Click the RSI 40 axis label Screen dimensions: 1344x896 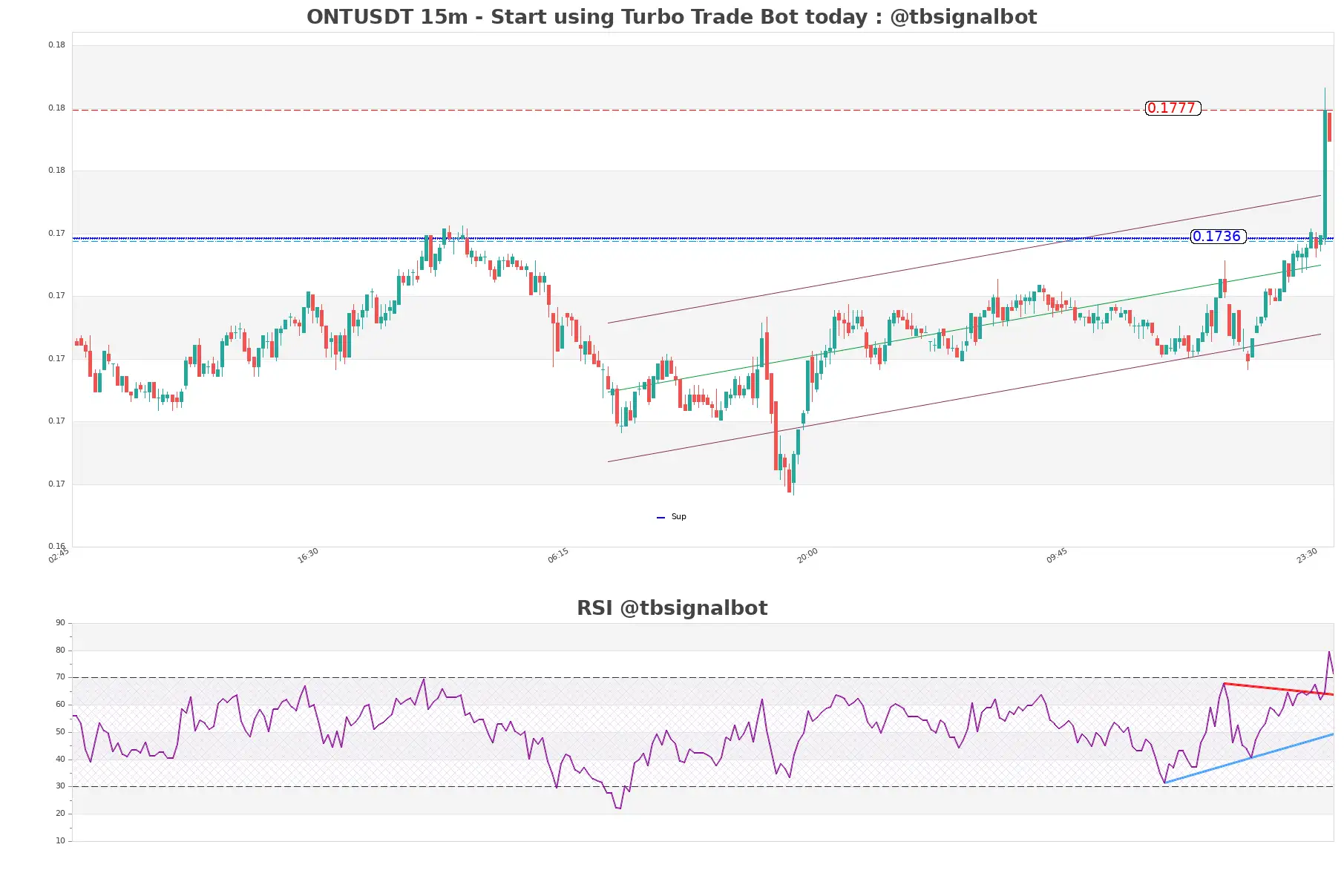tap(60, 760)
